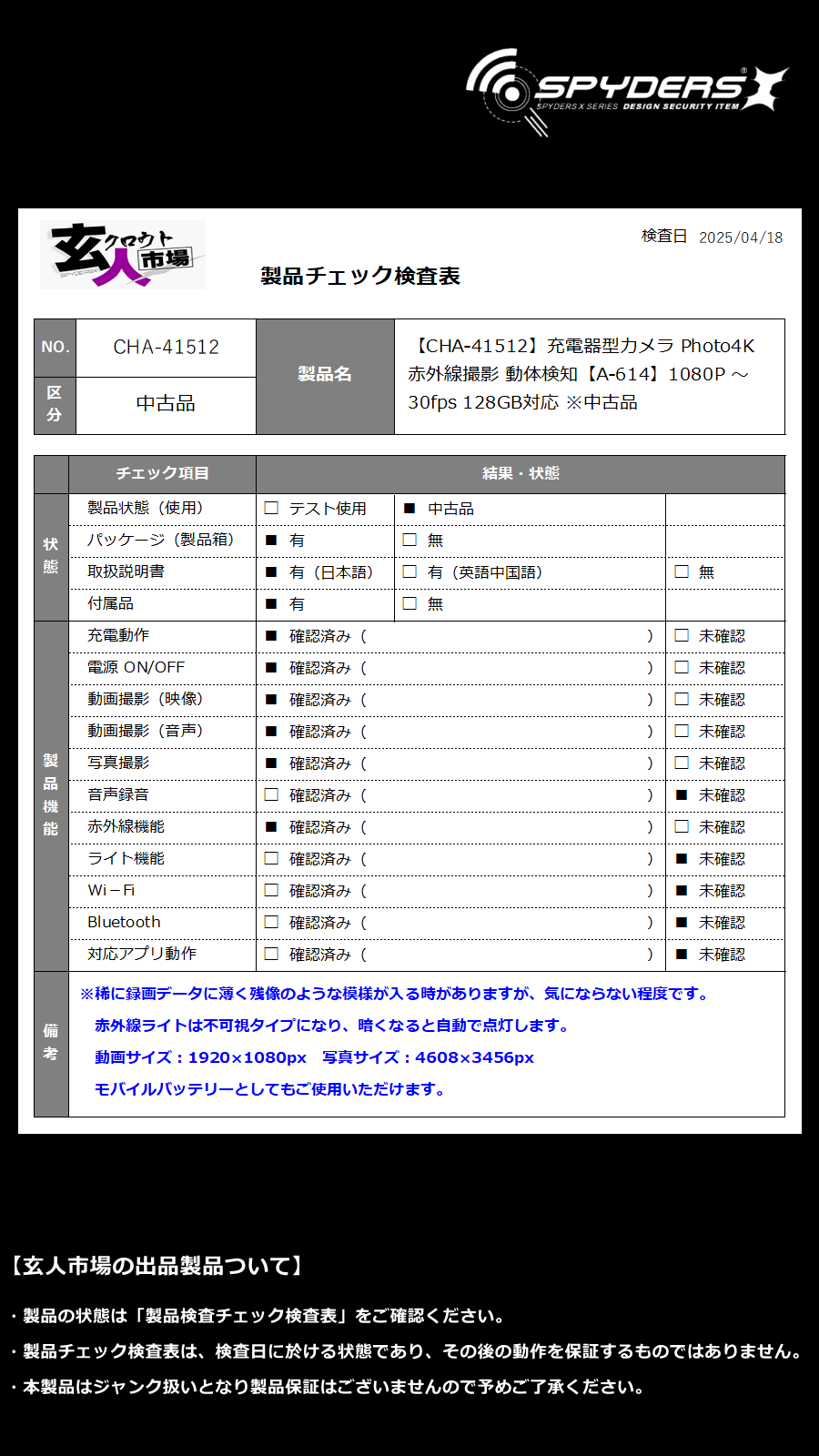Toggle 付属品 無 checkbox

(x=409, y=603)
